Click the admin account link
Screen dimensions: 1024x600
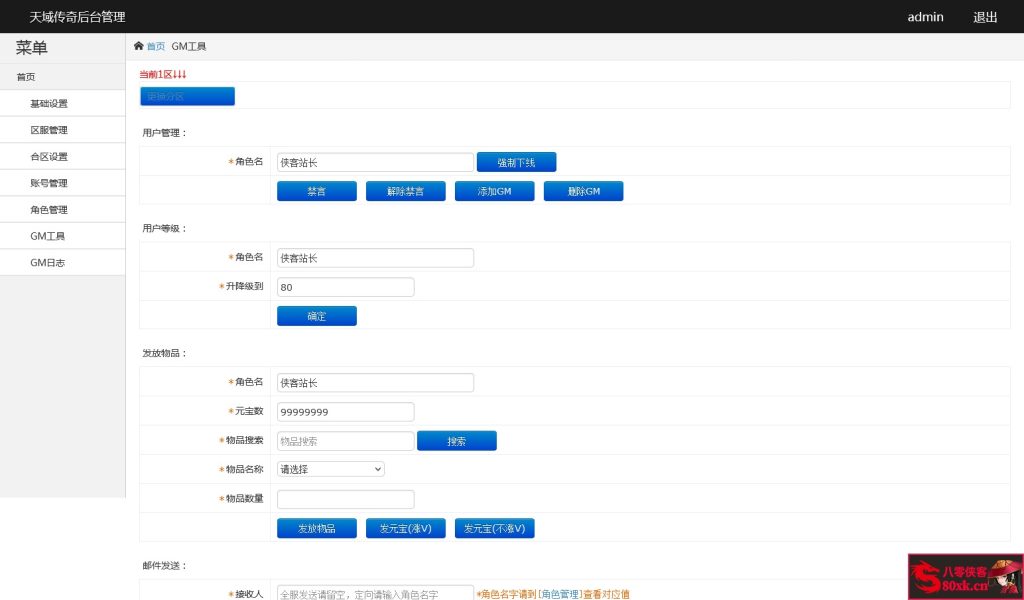coord(925,16)
